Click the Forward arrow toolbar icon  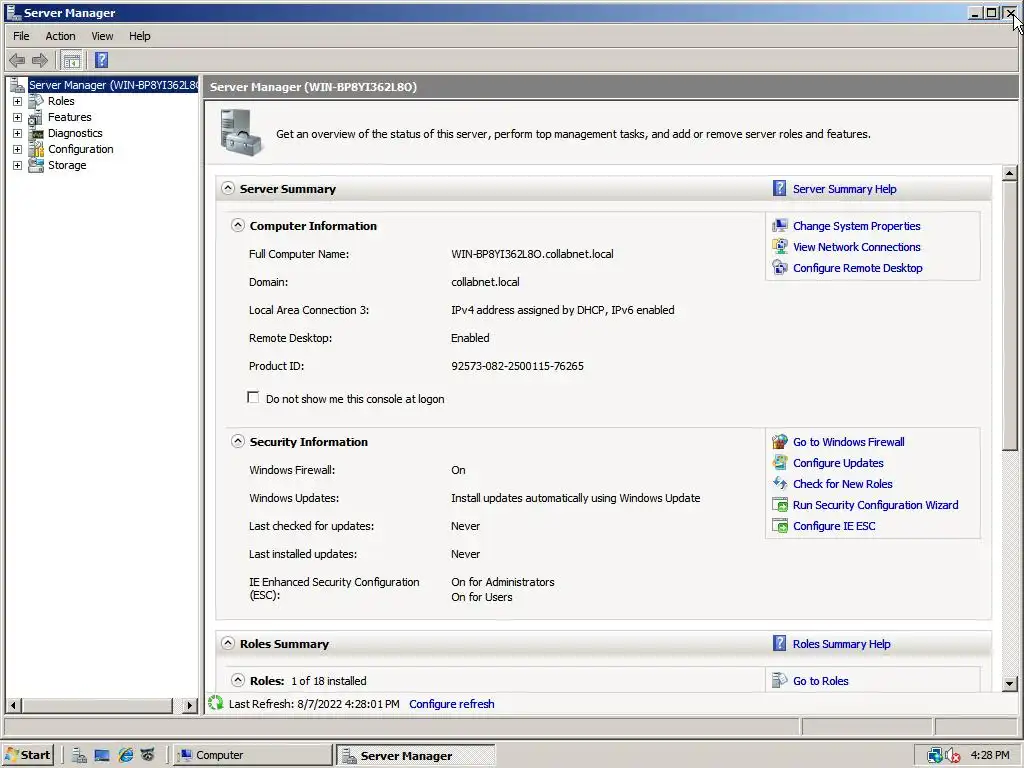coord(40,61)
